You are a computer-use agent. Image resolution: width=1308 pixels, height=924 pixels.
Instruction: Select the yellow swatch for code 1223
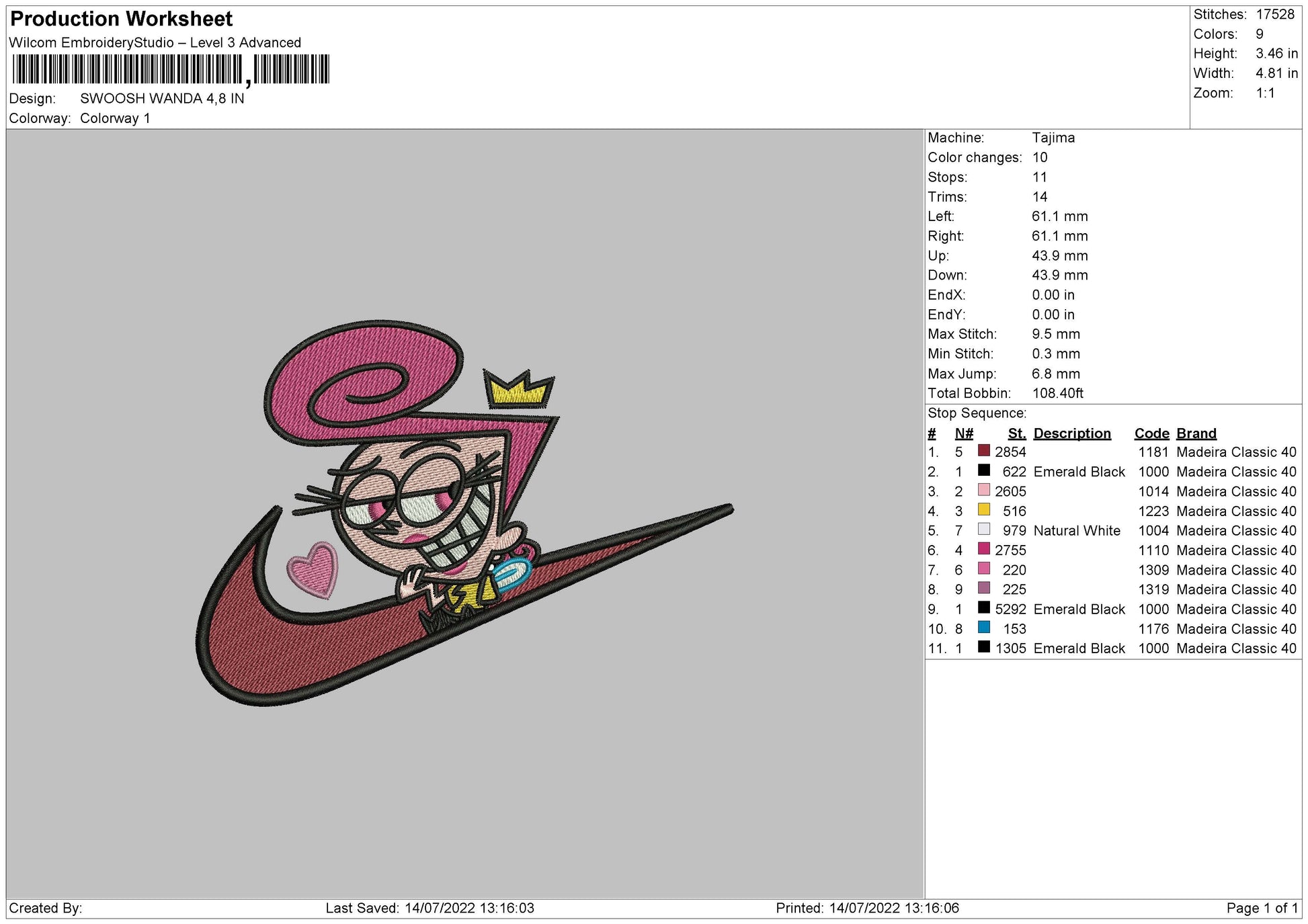983,510
